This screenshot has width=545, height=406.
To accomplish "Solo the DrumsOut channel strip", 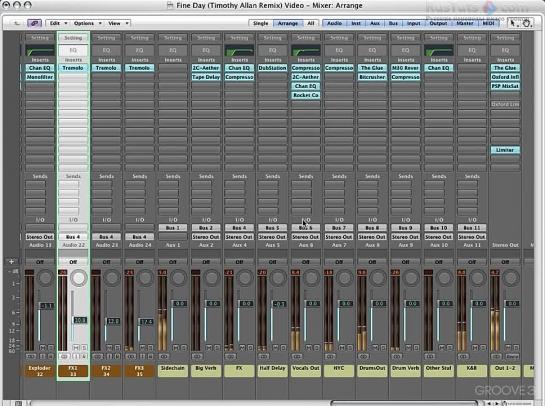I will pyautogui.click(x=383, y=347).
